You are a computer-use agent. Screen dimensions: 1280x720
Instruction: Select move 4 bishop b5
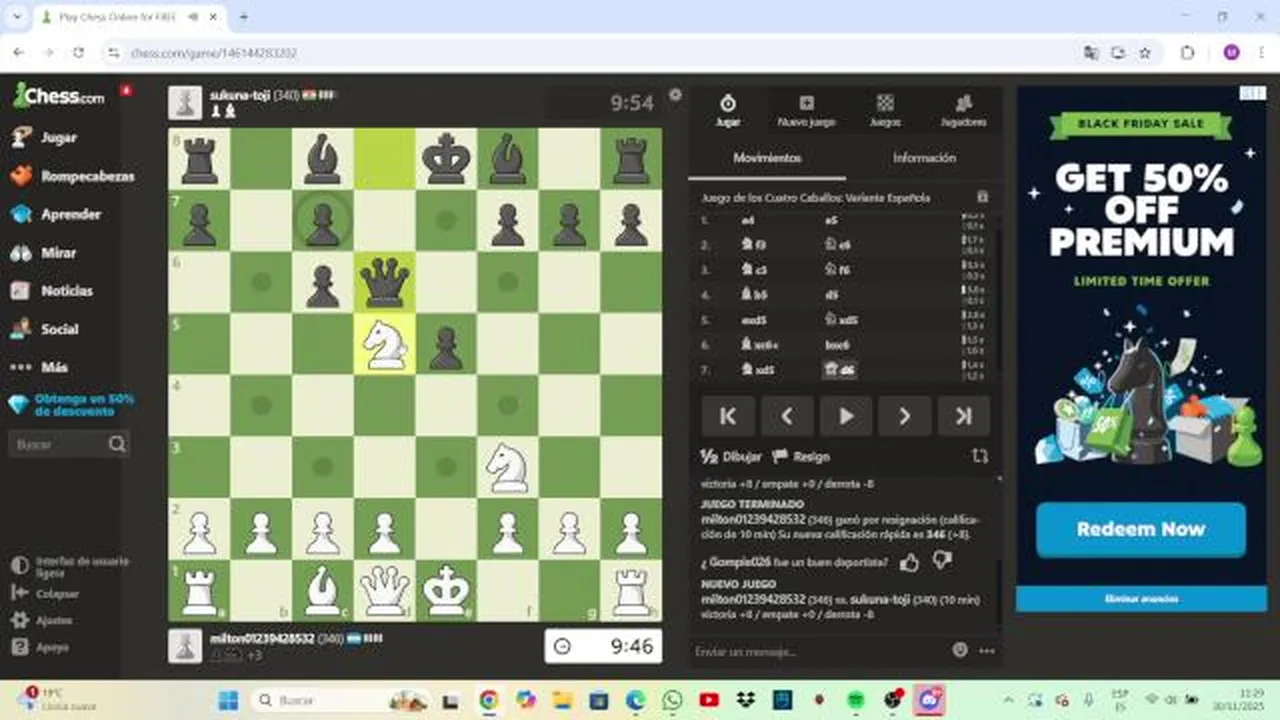click(x=754, y=295)
